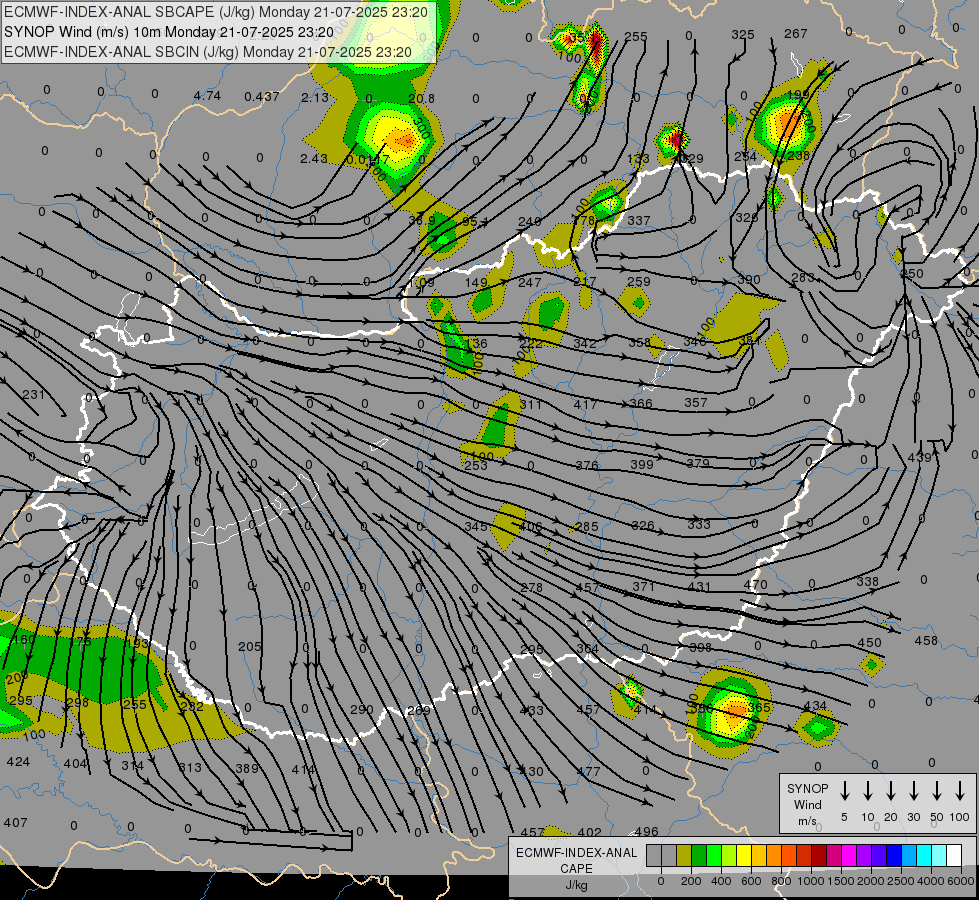Click the map value 431
979x900 pixels.
(699, 586)
